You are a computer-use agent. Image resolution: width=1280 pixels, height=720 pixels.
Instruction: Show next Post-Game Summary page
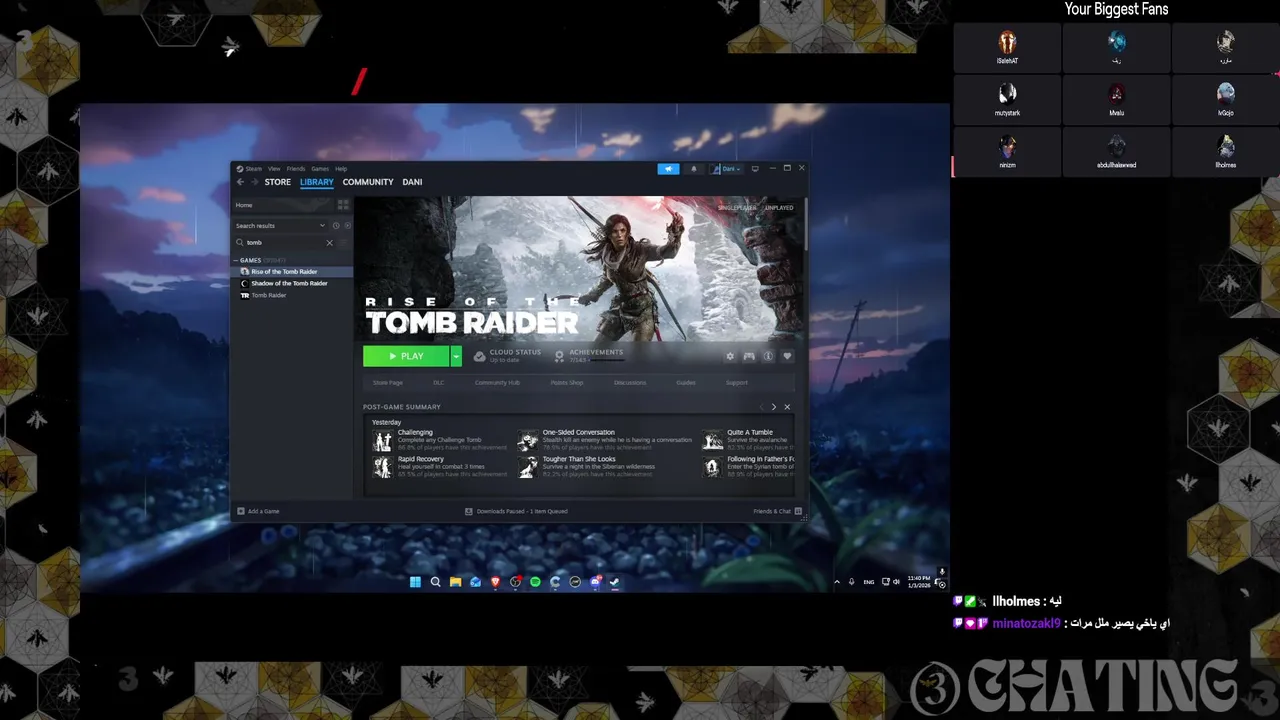pyautogui.click(x=773, y=407)
